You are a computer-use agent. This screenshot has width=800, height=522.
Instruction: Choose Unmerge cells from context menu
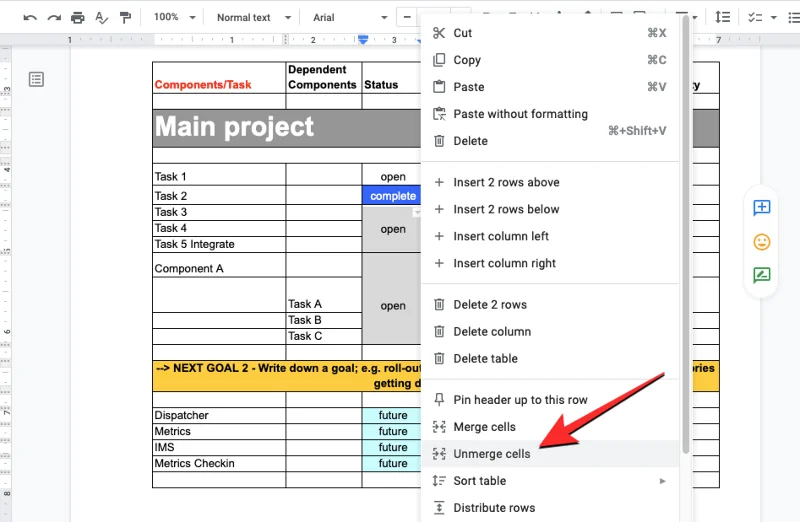(491, 454)
